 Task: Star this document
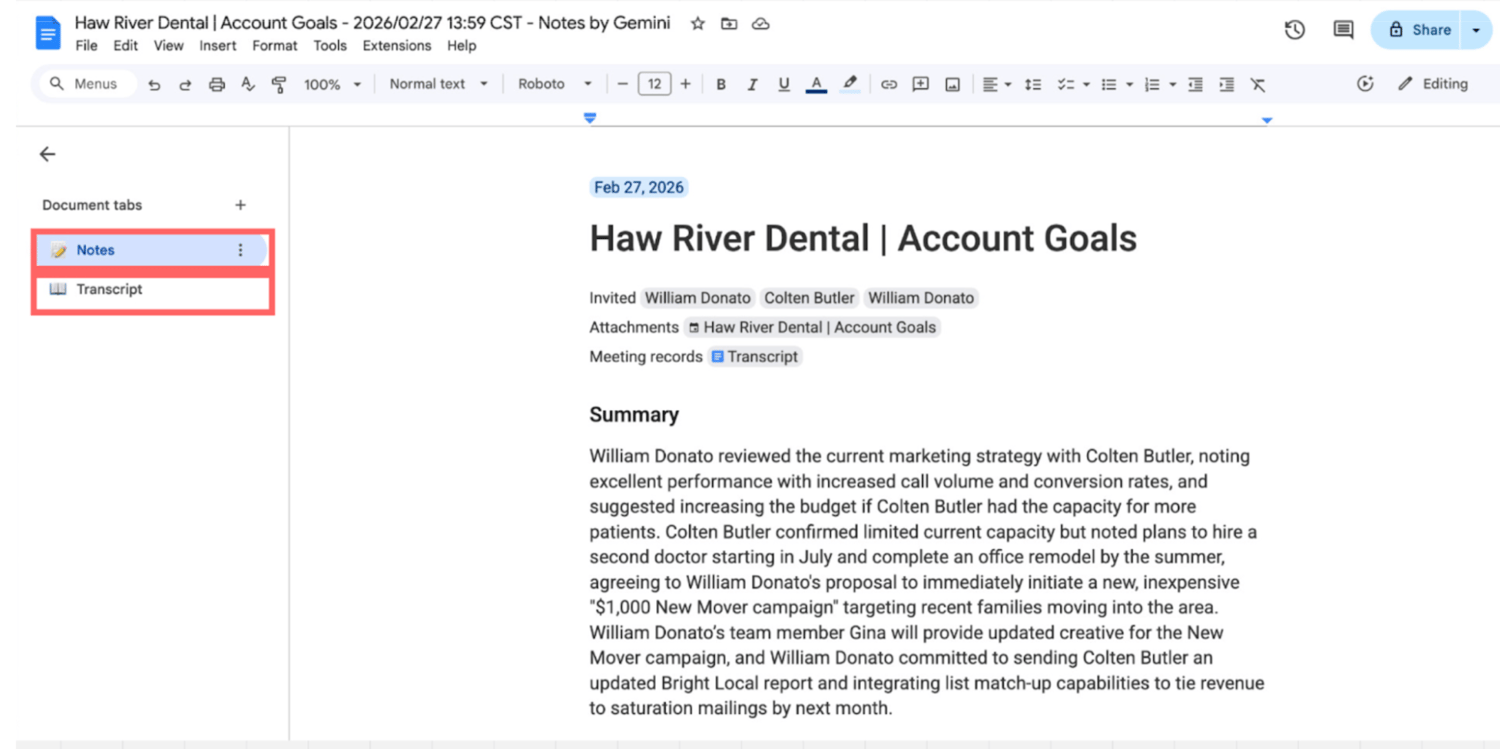click(x=698, y=23)
